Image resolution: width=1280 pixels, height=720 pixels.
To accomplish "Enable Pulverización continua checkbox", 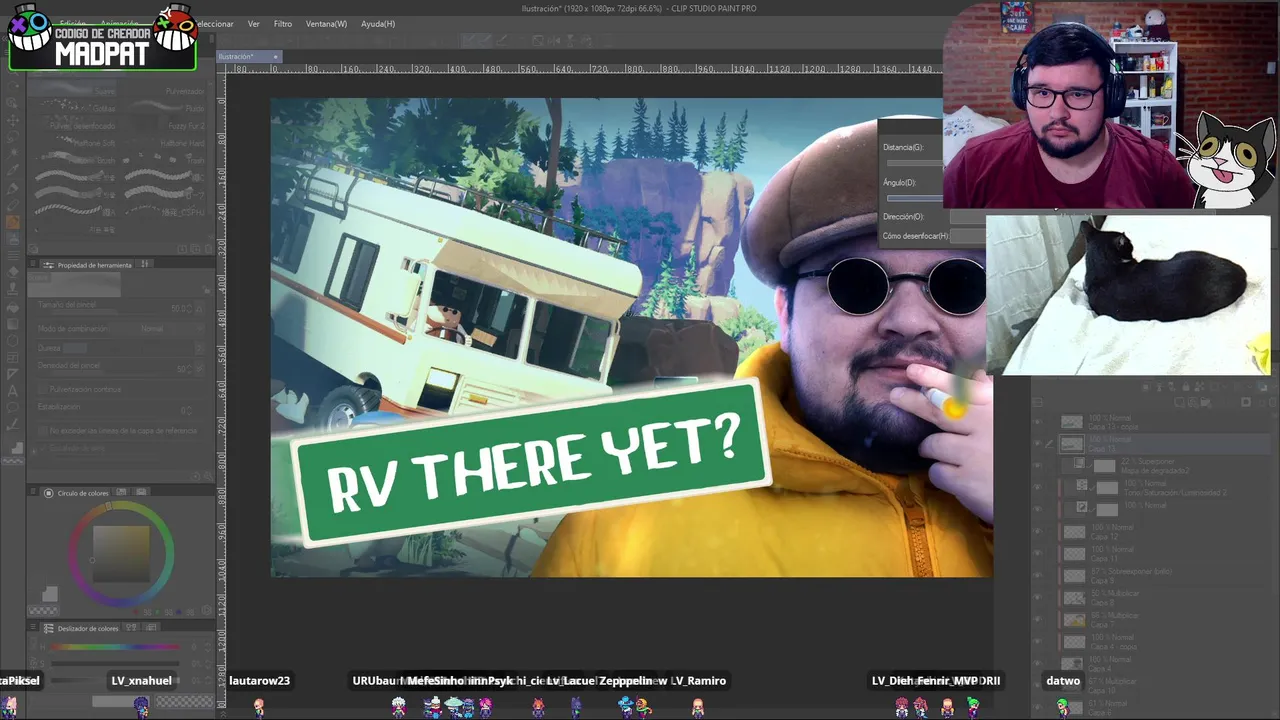I will click(x=43, y=389).
